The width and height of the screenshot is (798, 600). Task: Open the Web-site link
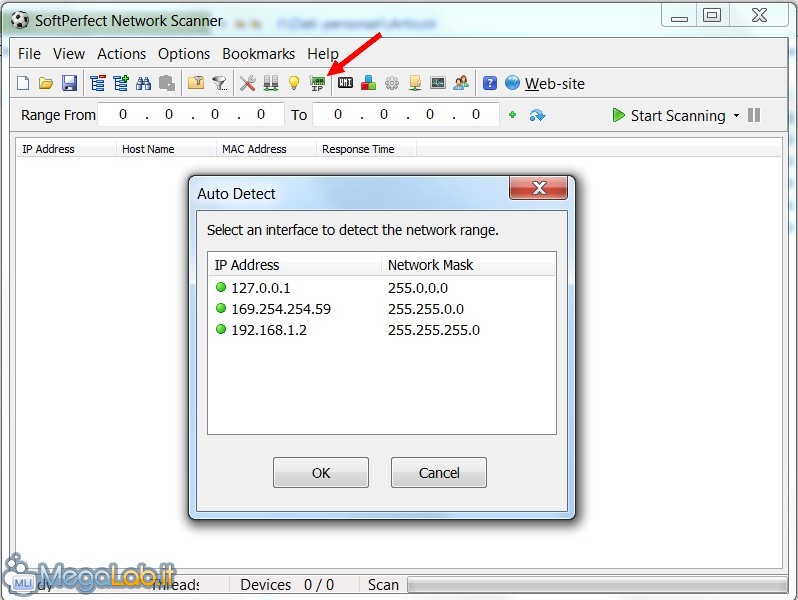click(555, 83)
